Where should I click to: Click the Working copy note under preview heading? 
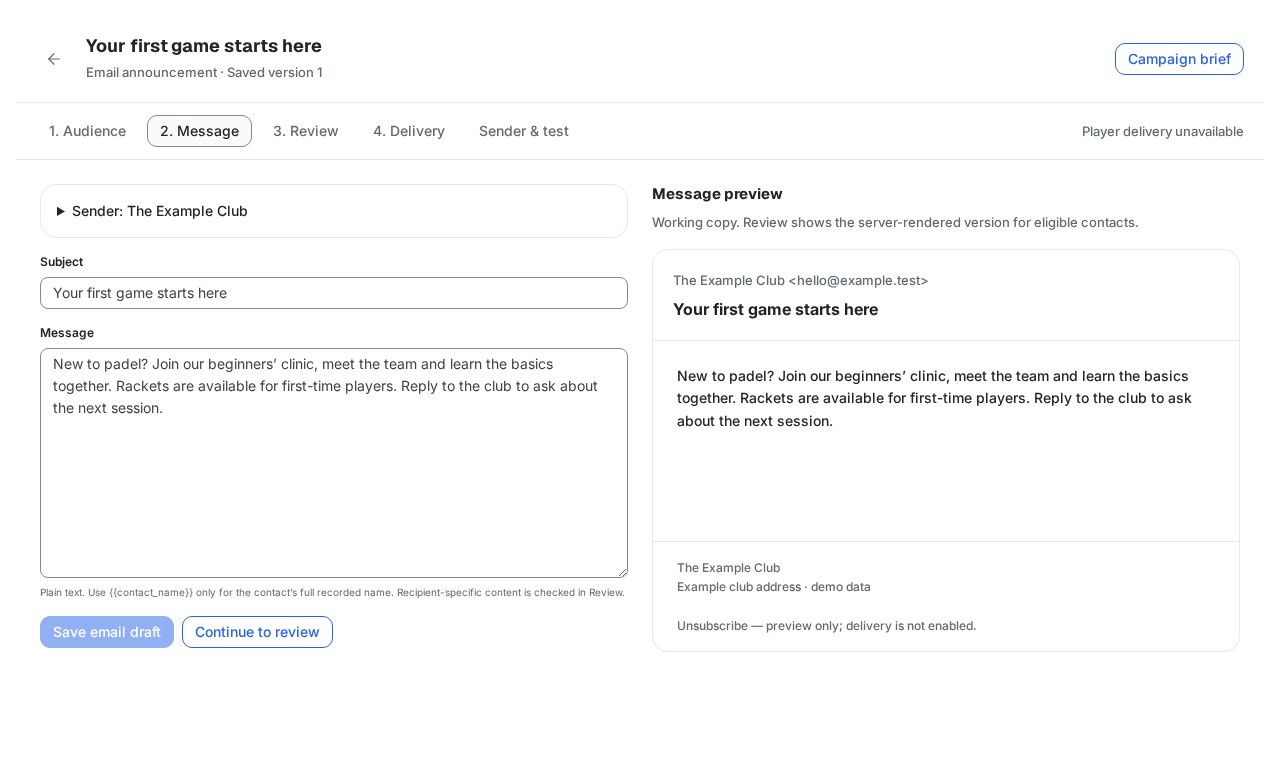(895, 222)
